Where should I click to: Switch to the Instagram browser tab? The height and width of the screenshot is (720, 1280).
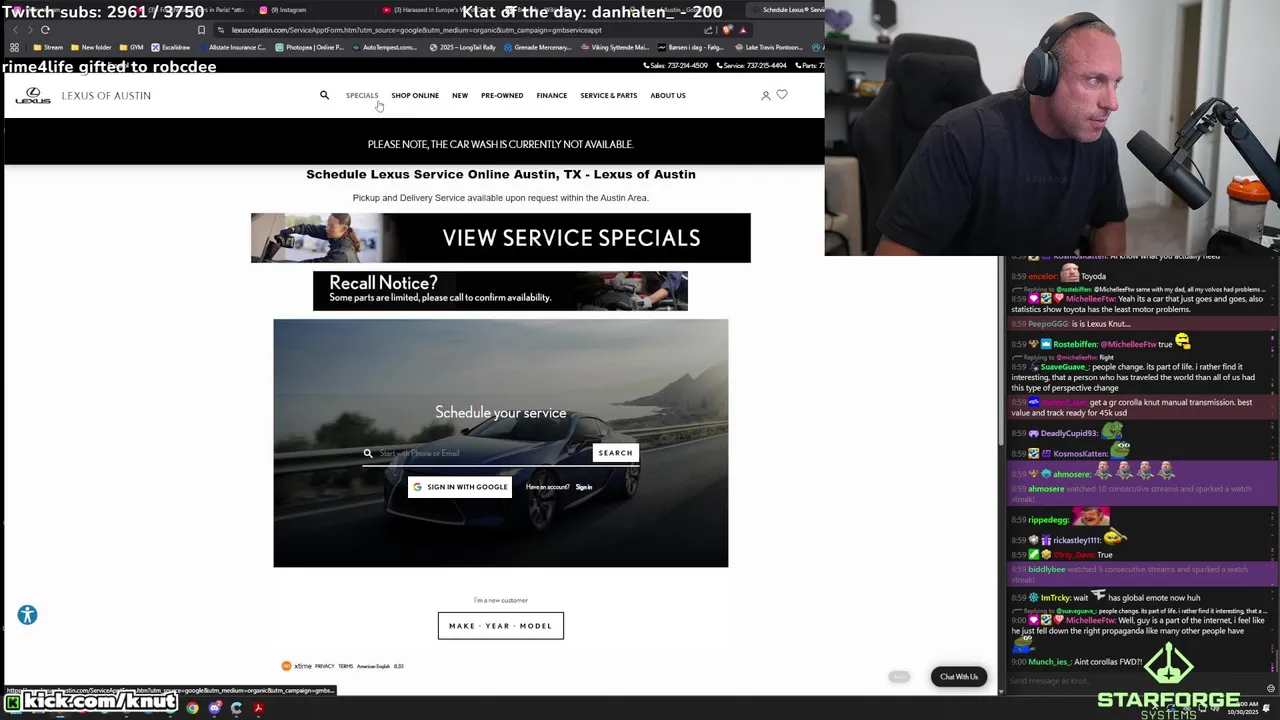(283, 10)
